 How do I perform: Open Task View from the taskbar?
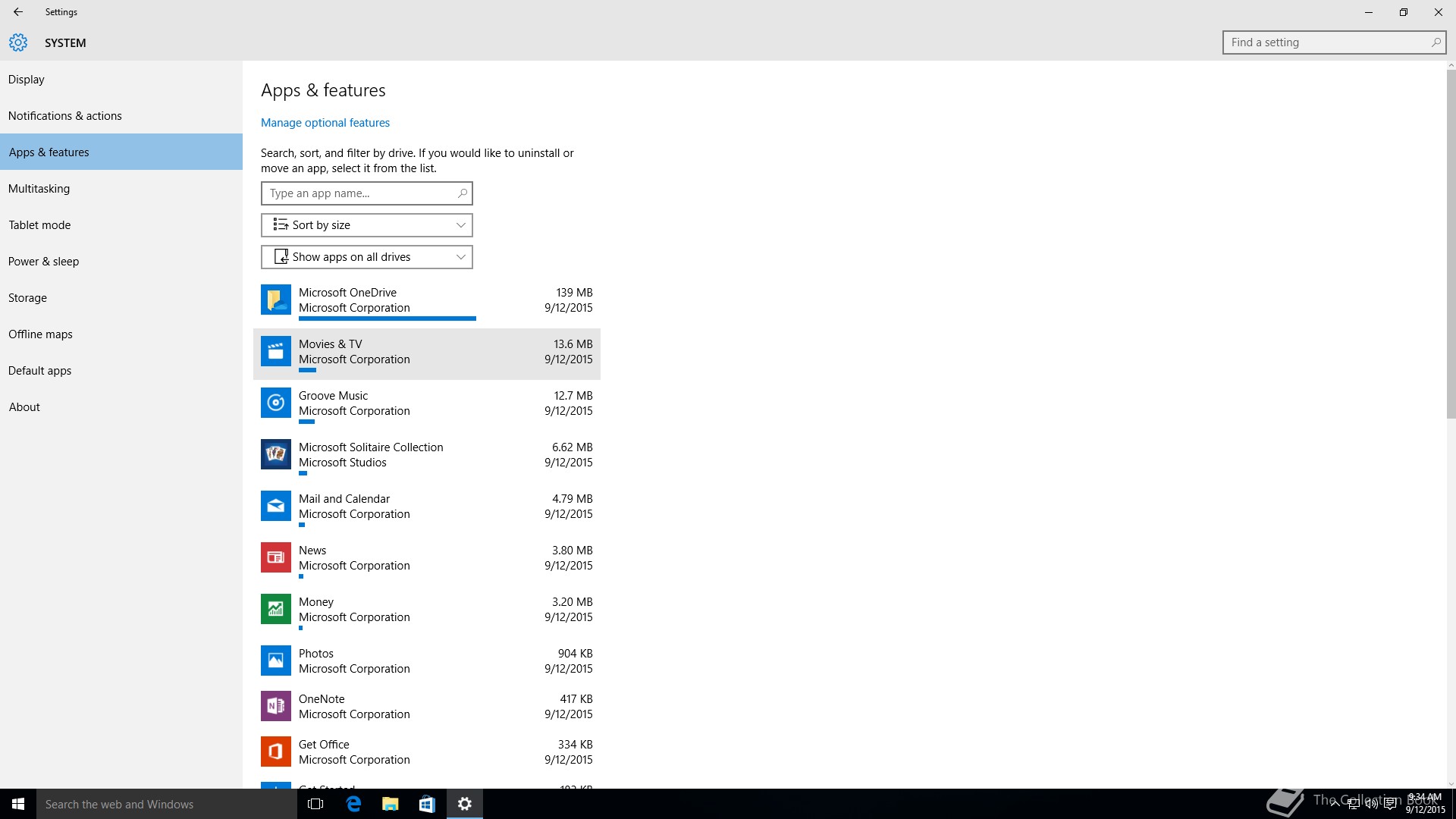click(x=315, y=804)
